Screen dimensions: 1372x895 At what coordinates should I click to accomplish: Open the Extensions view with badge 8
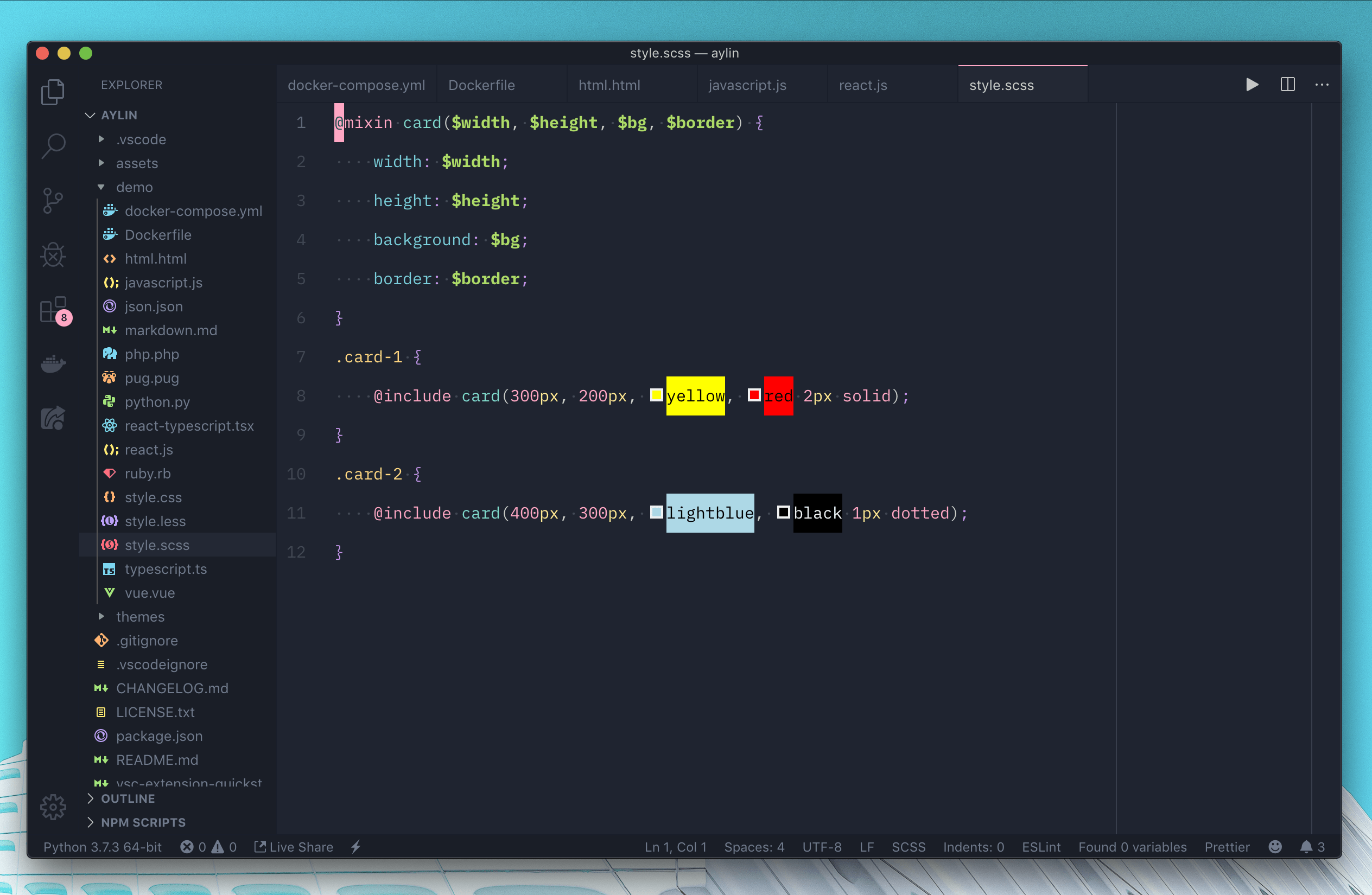pos(54,310)
